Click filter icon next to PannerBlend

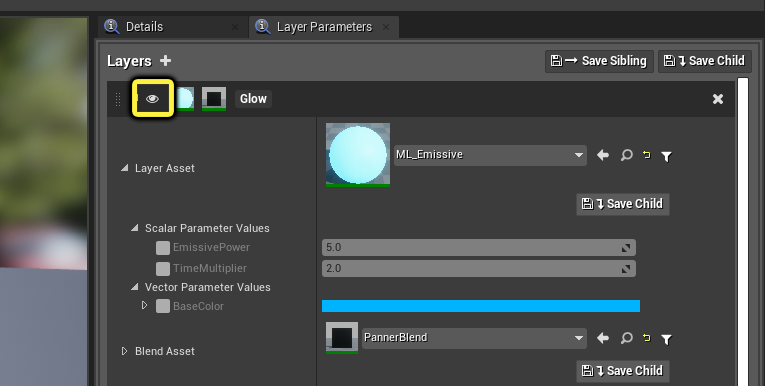[x=666, y=339]
